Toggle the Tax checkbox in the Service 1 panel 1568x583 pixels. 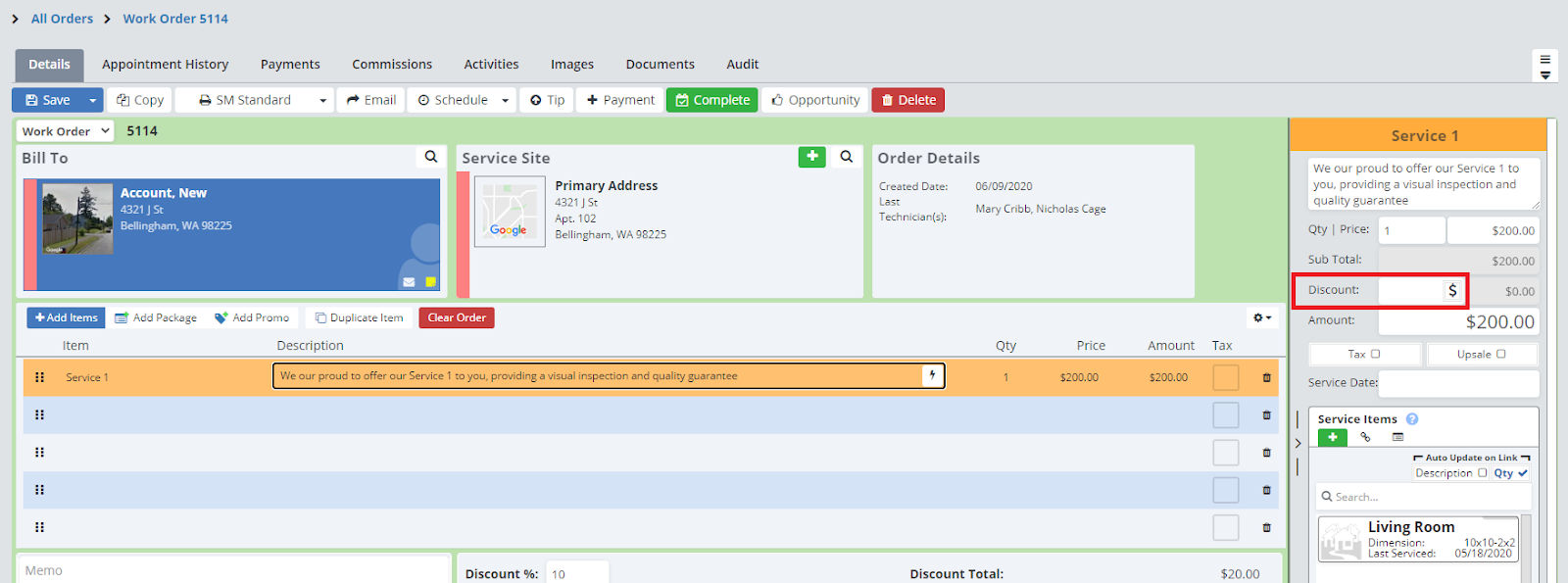1375,355
